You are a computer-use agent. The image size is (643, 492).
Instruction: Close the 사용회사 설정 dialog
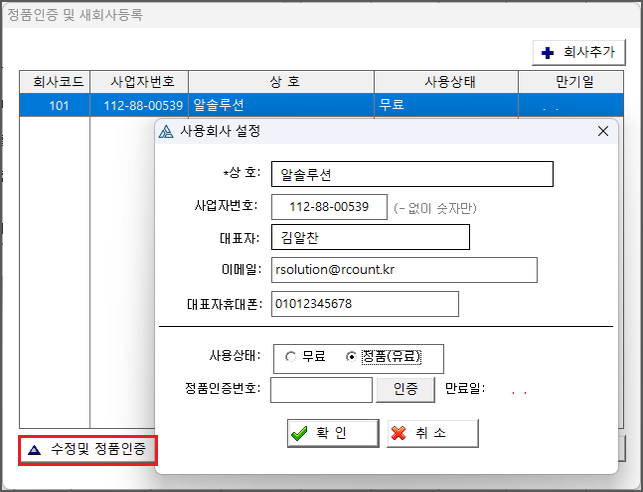[603, 131]
